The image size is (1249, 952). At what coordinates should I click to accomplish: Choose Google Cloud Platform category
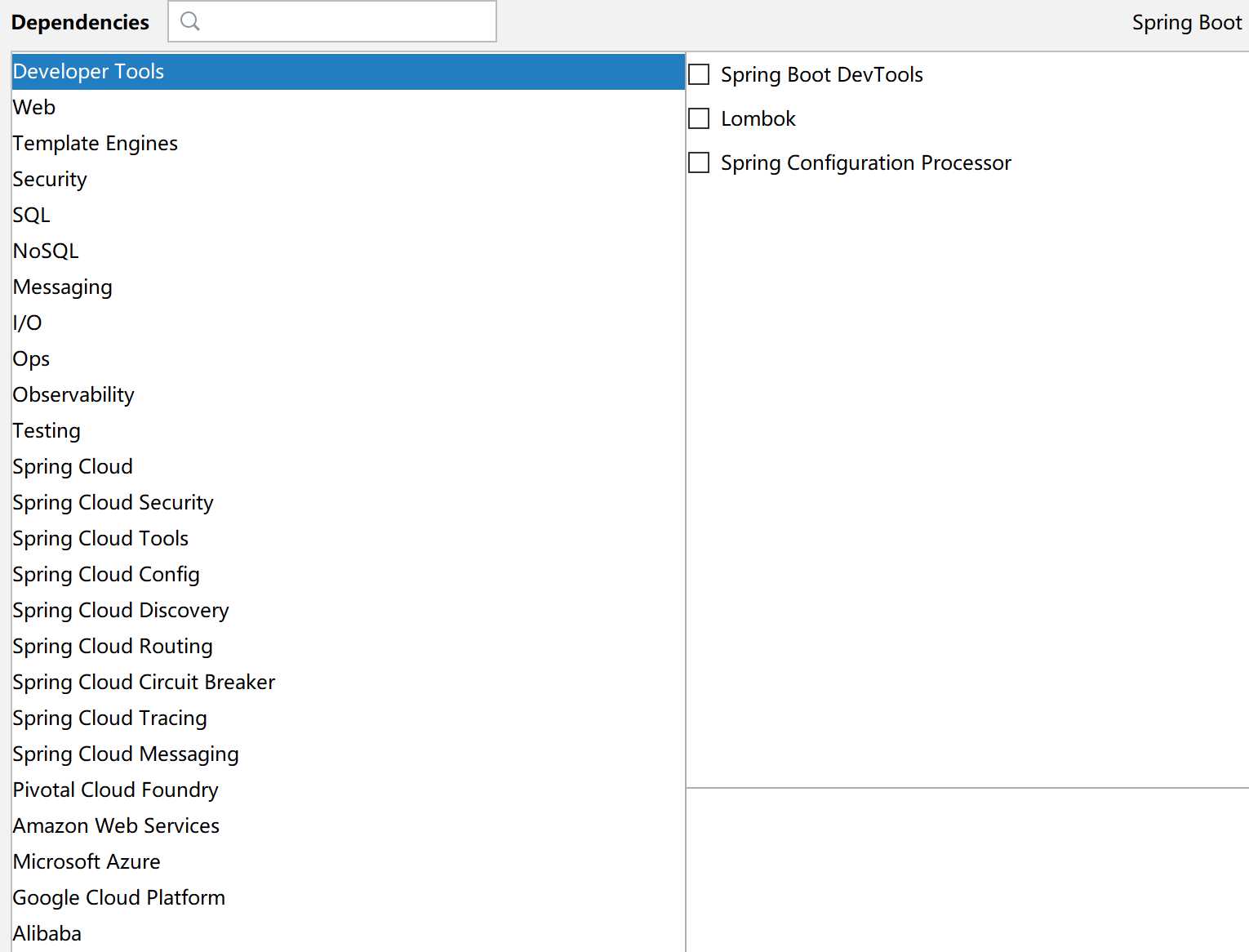(349, 898)
